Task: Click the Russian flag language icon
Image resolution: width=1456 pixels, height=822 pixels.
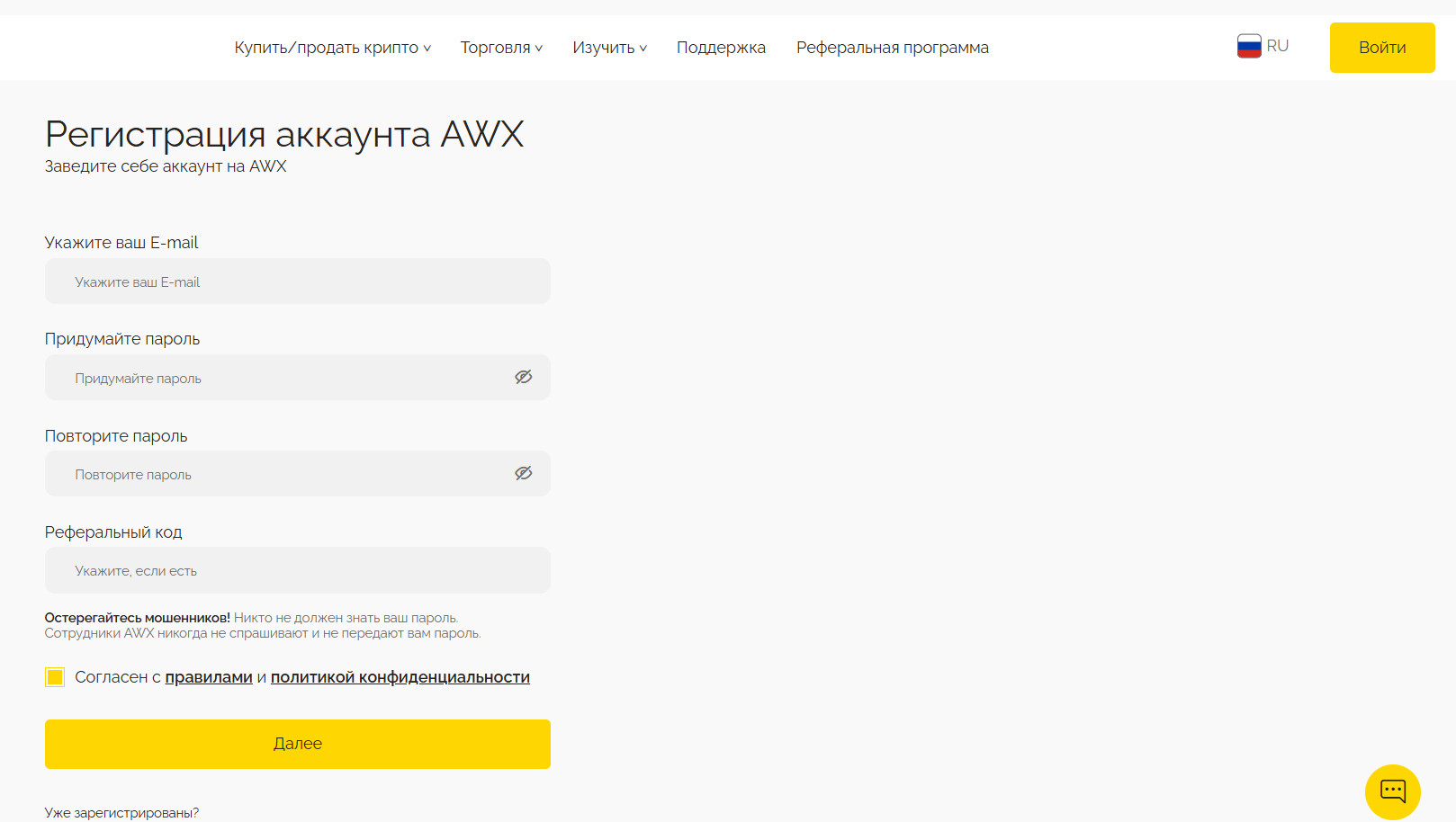Action: (1249, 46)
